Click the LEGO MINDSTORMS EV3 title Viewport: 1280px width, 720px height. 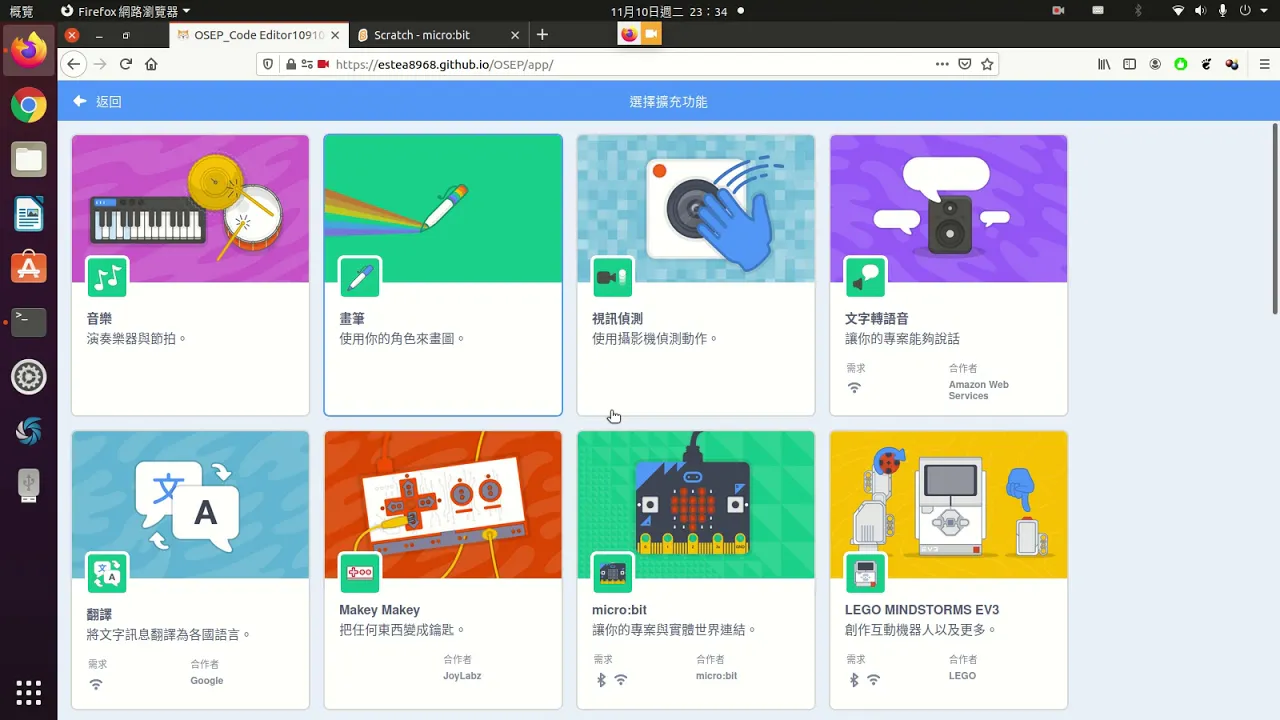point(922,610)
